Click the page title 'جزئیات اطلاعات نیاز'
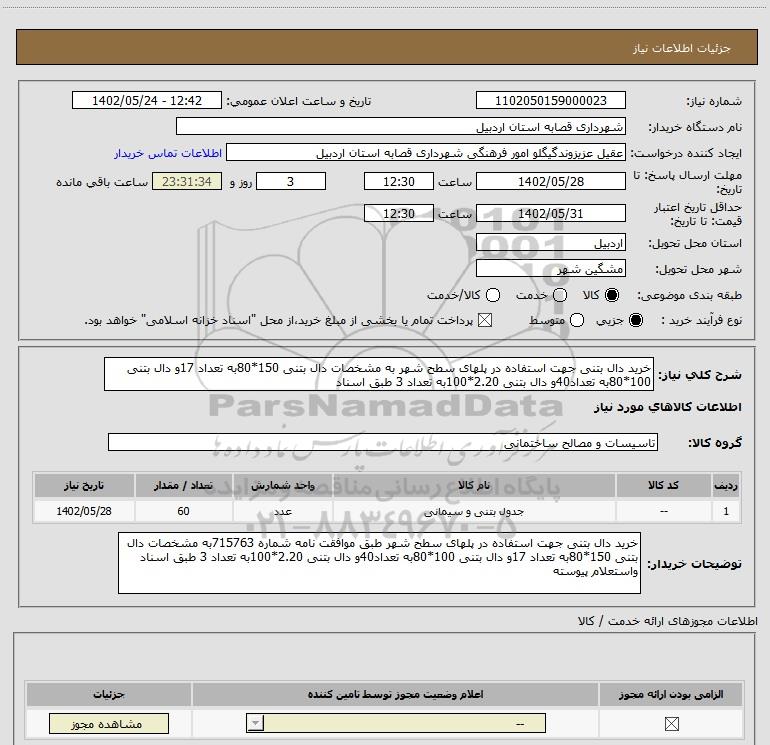The width and height of the screenshot is (770, 745). (x=682, y=48)
